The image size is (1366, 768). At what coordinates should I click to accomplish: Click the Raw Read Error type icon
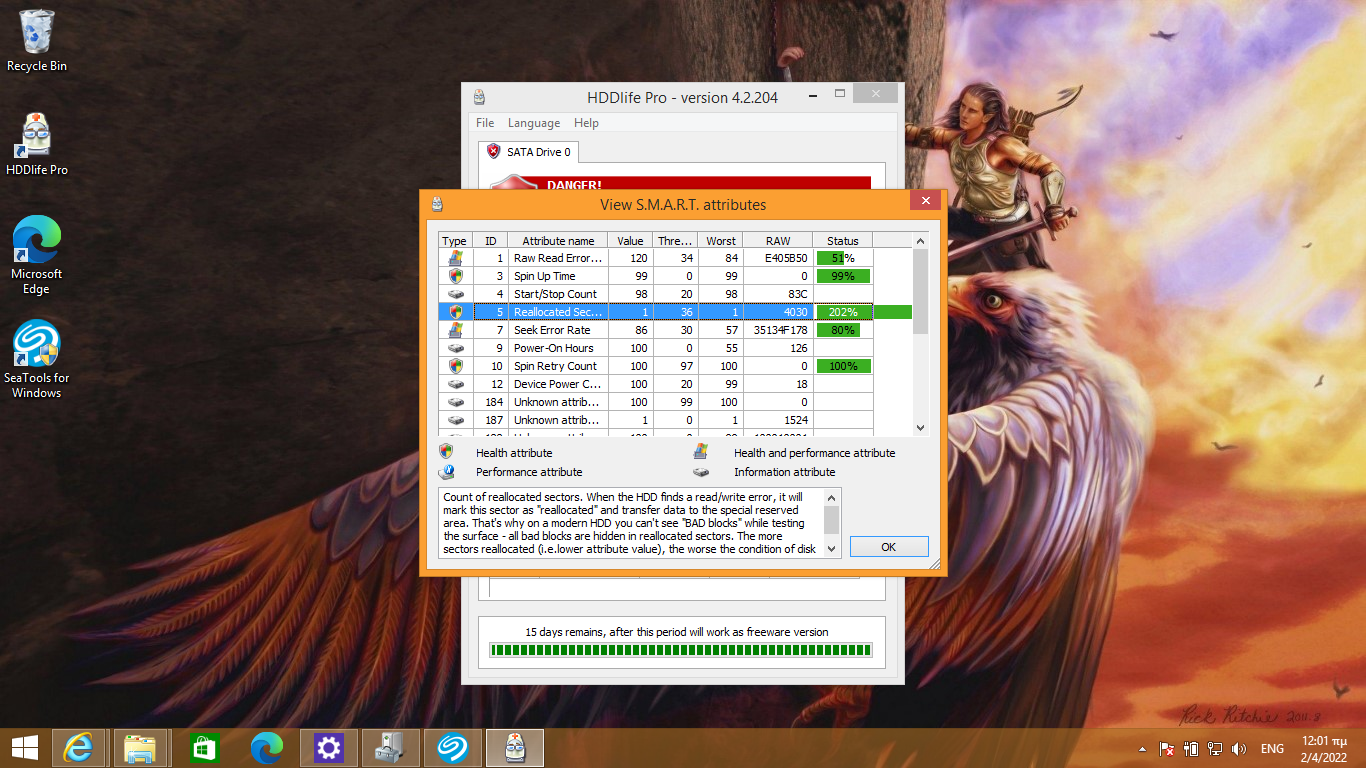(x=455, y=258)
